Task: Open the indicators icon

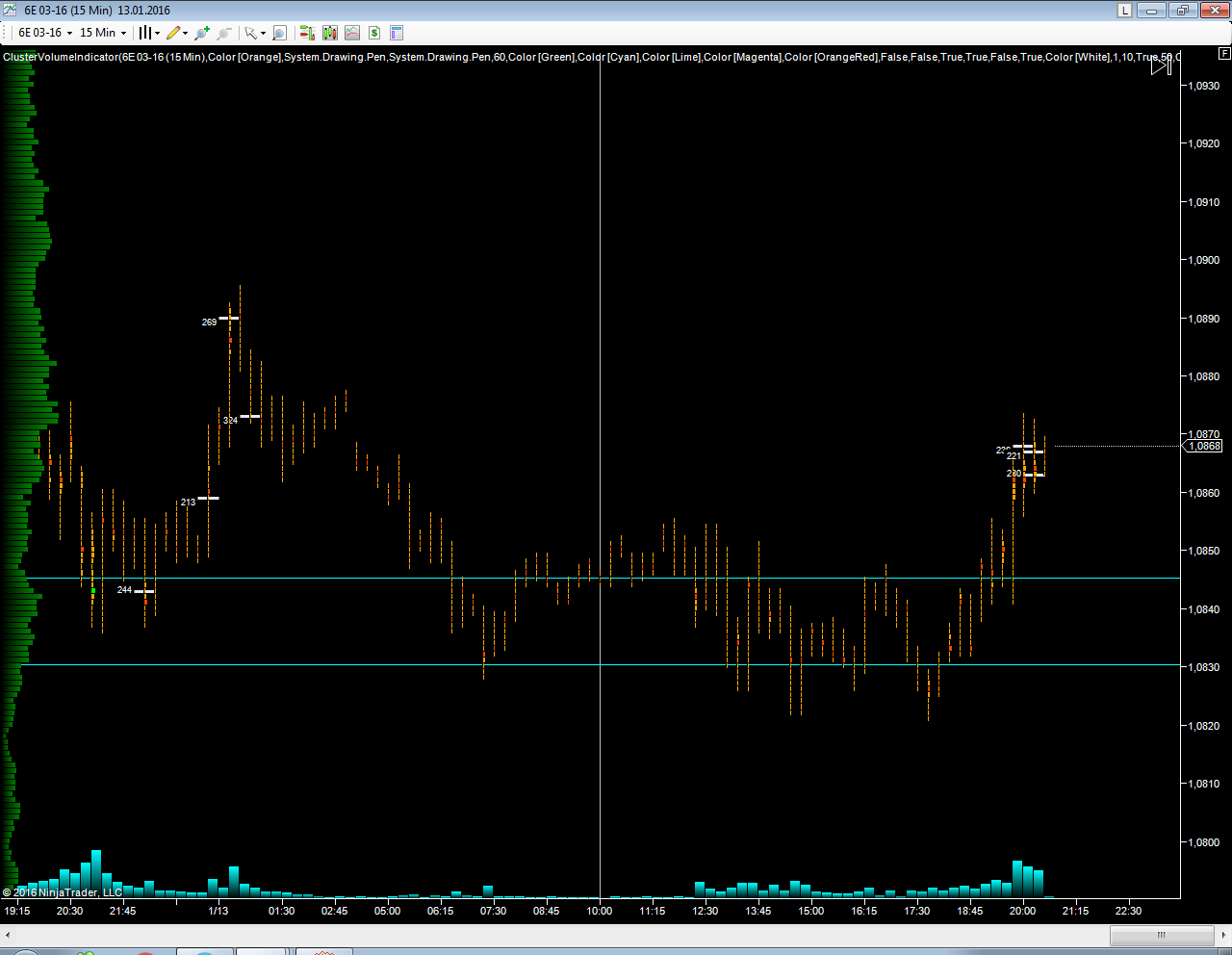Action: (352, 33)
